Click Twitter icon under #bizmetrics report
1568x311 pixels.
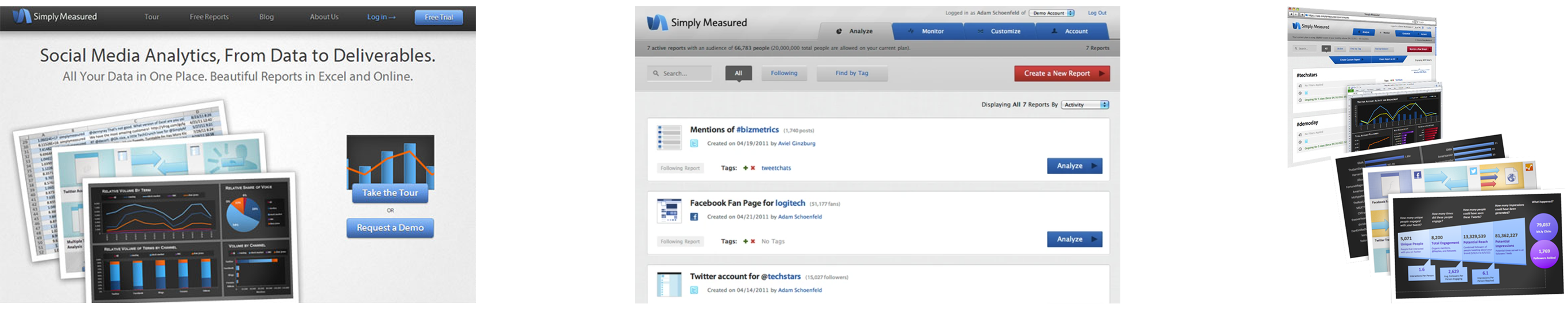(x=694, y=144)
